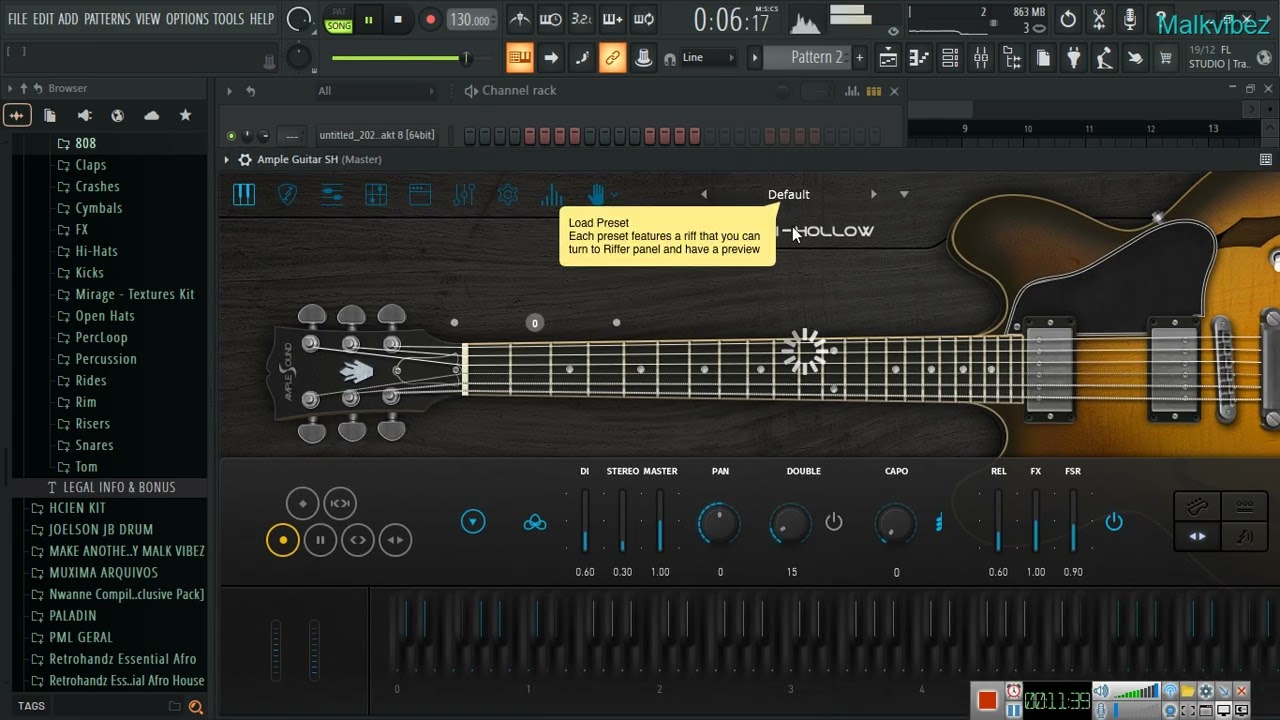Toggle the Pat/Song mode switch

coord(339,19)
